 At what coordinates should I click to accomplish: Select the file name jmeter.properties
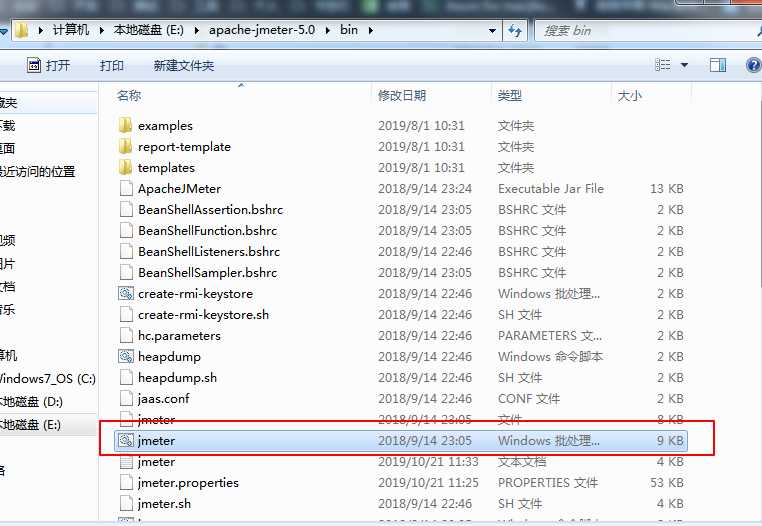188,483
